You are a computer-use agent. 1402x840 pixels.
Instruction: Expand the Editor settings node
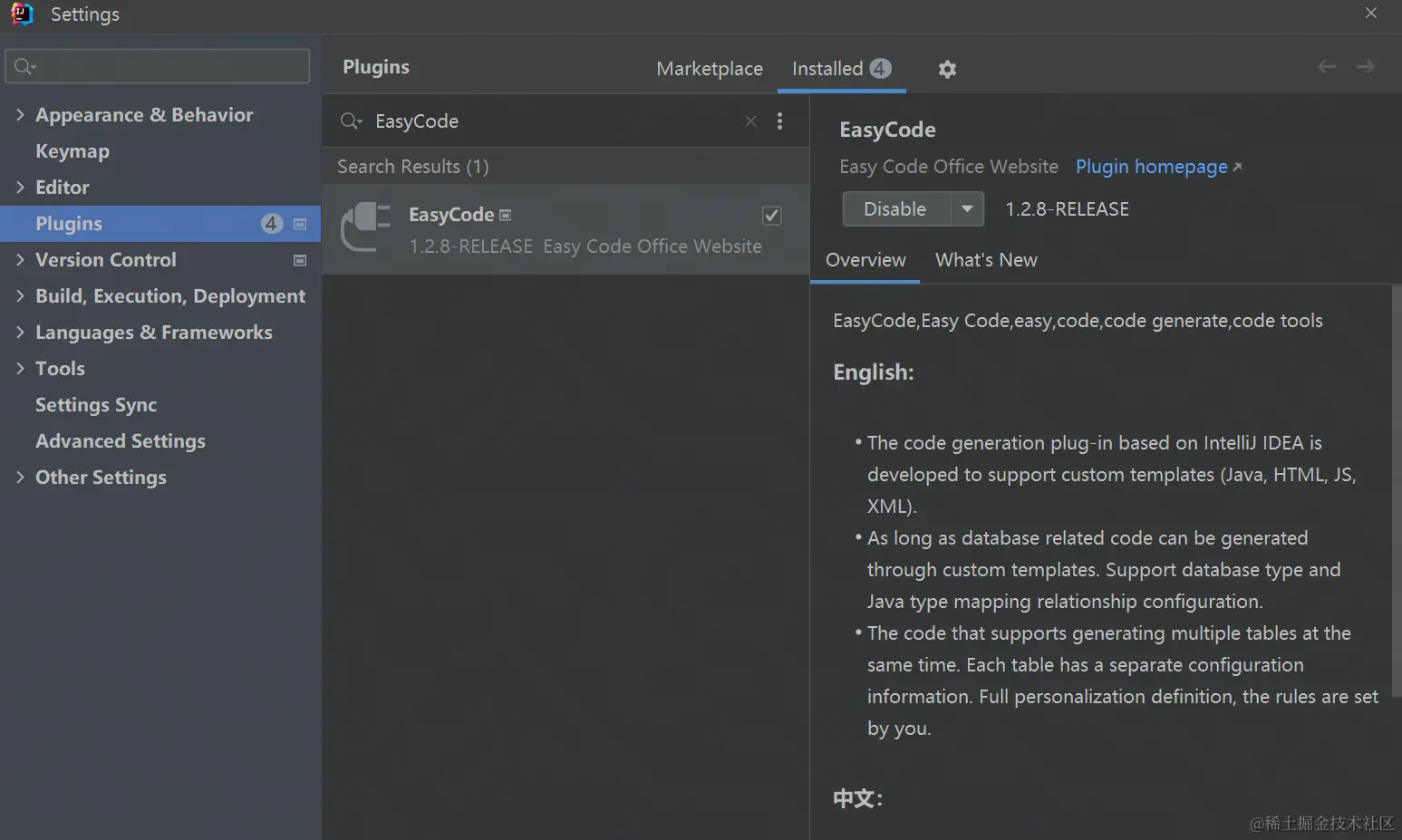coord(20,188)
